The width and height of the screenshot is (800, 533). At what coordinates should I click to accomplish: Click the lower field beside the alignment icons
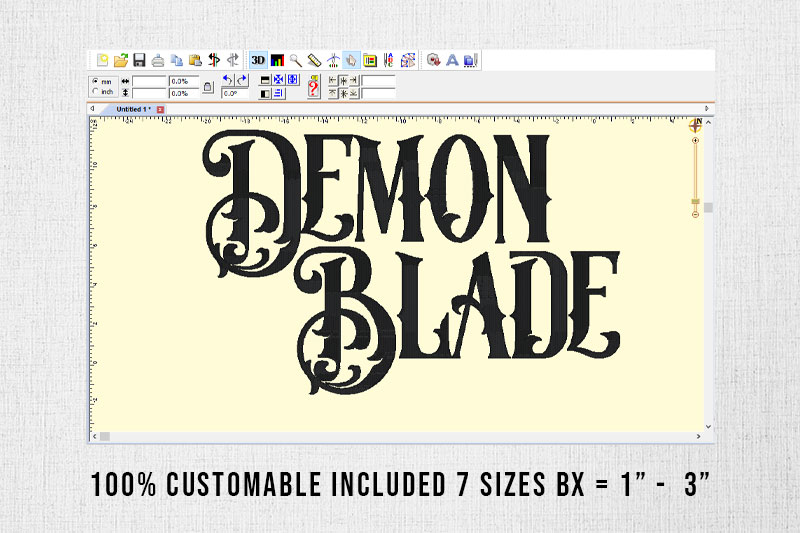pos(379,93)
